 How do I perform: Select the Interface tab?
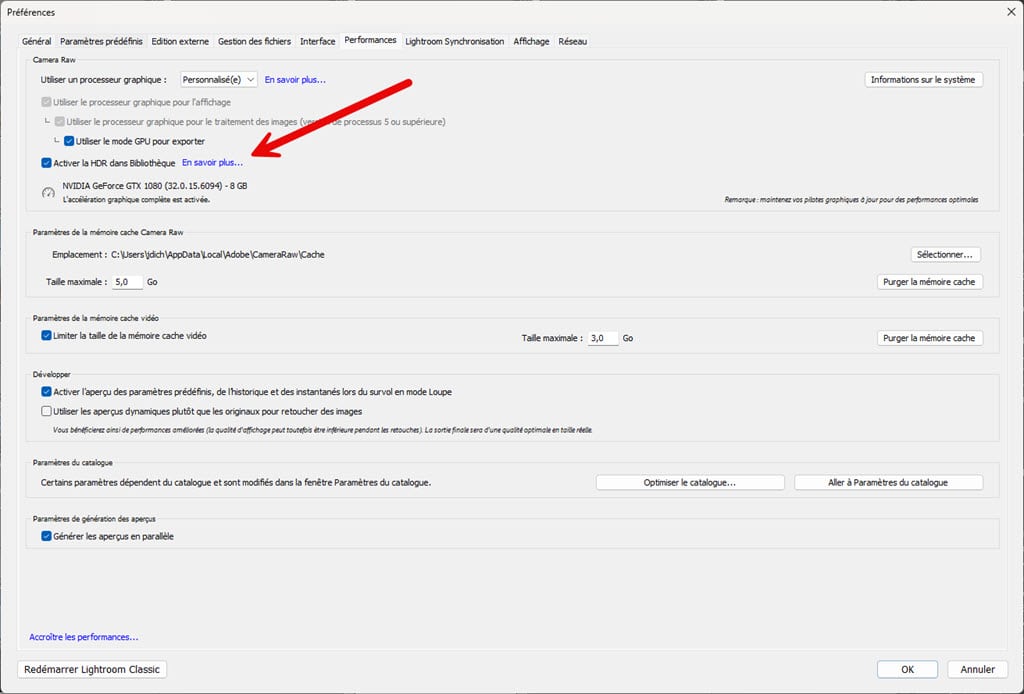point(317,41)
